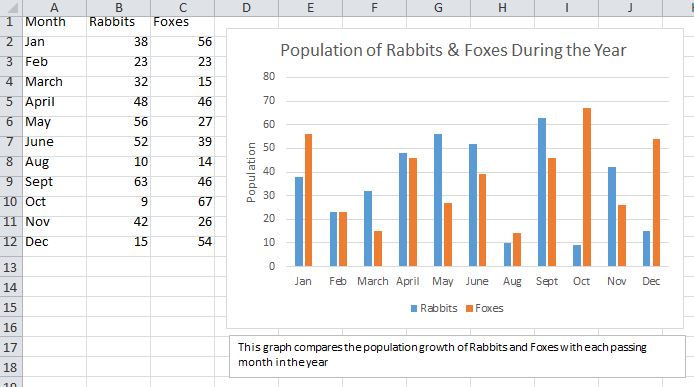694x387 pixels.
Task: Select the column B header
Action: click(x=119, y=8)
